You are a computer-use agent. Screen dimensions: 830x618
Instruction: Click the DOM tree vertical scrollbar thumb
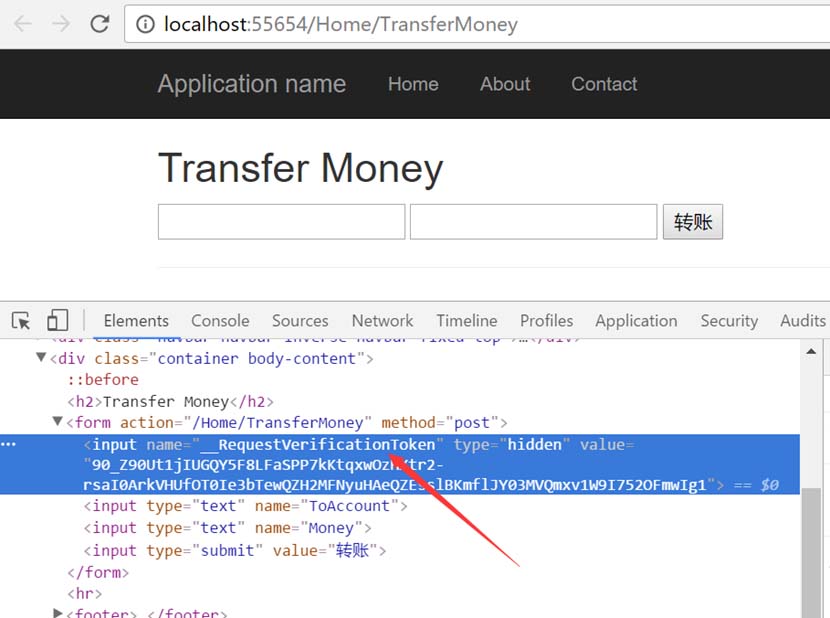tap(811, 551)
